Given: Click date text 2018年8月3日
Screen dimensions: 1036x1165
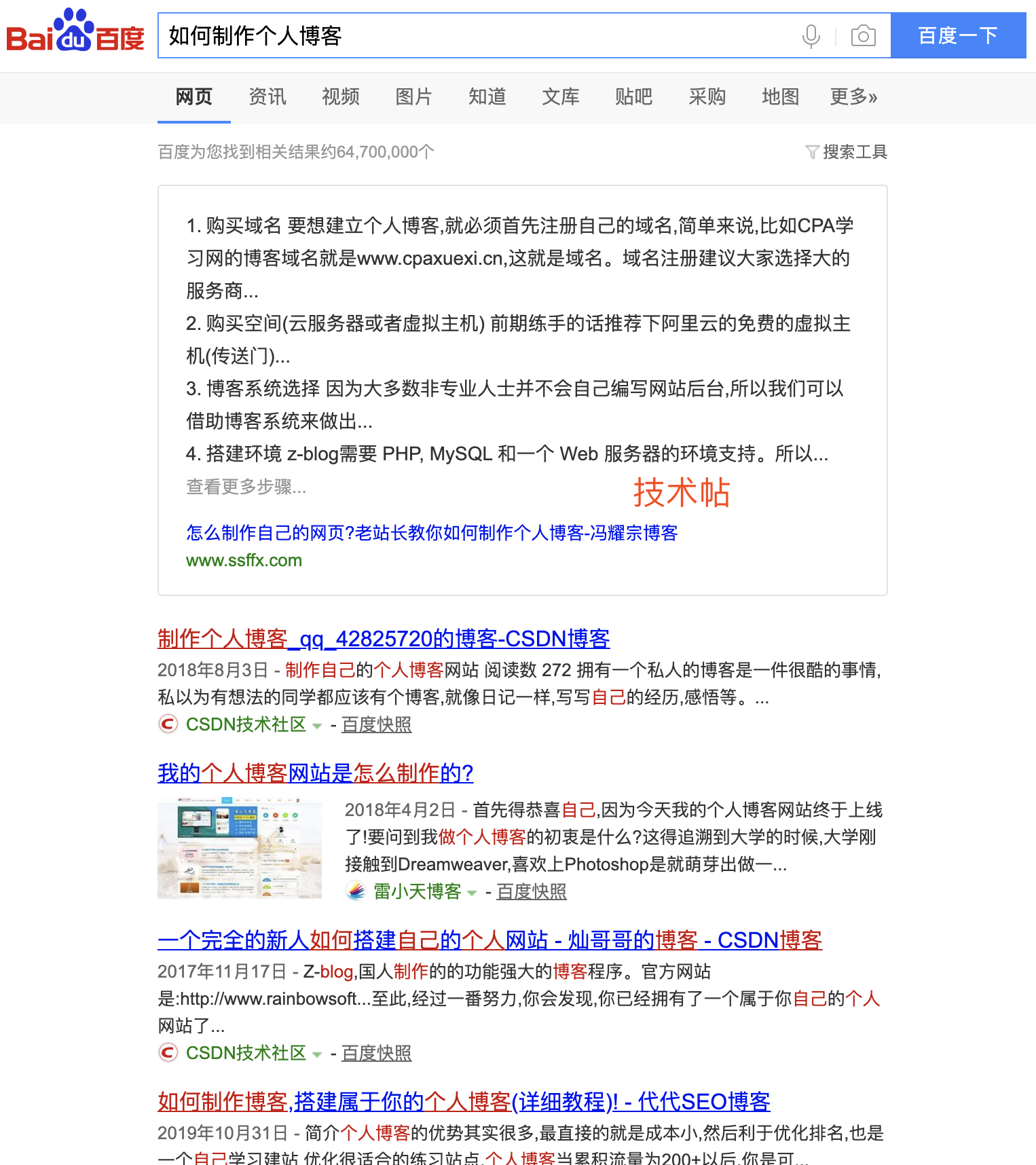Looking at the screenshot, I should tap(213, 671).
